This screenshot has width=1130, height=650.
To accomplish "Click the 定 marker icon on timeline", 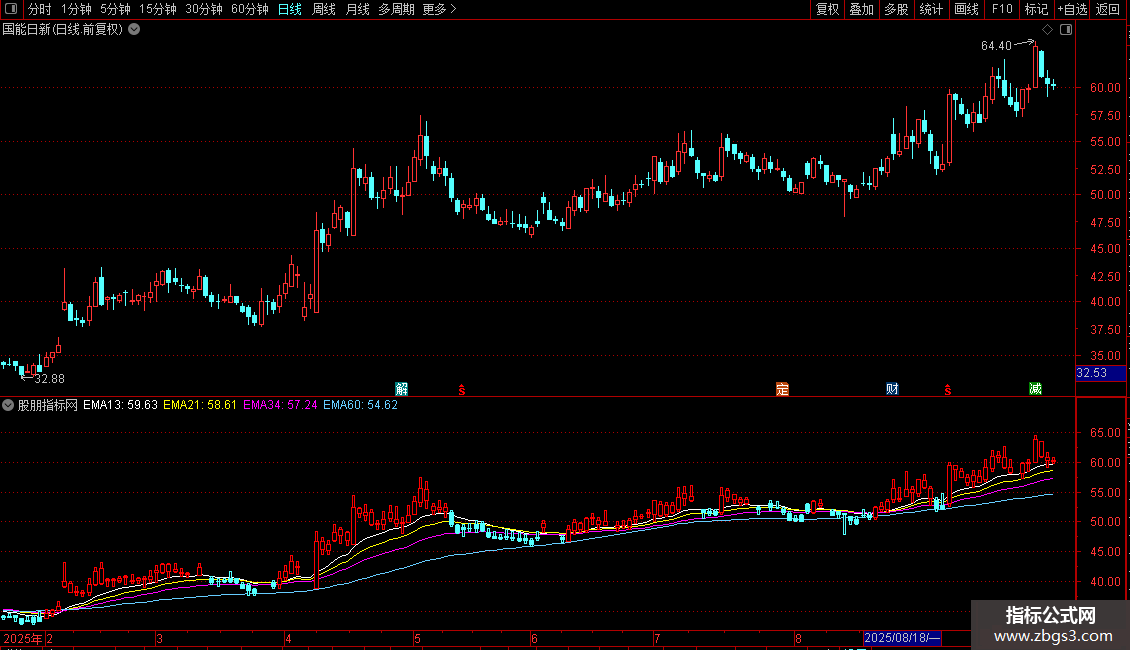I will [782, 389].
